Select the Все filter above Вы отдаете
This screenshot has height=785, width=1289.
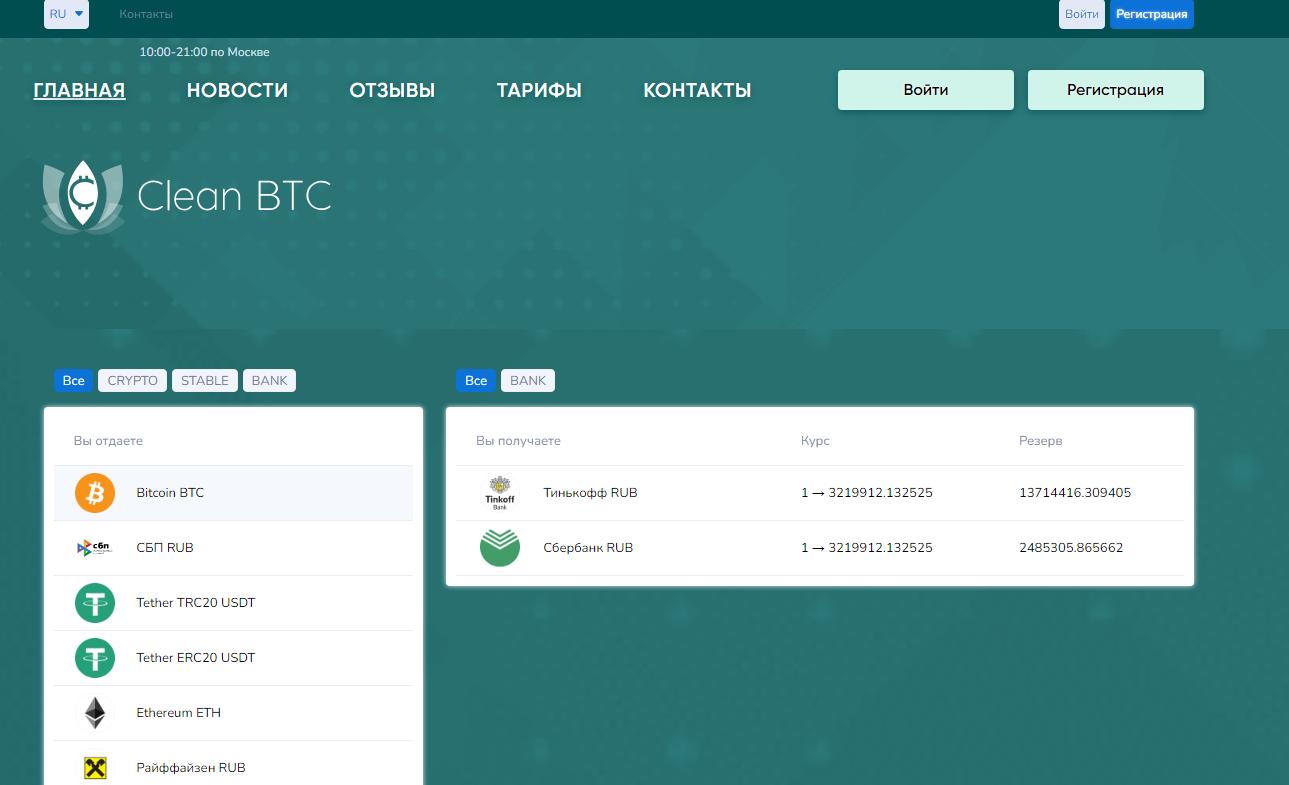[x=74, y=381]
